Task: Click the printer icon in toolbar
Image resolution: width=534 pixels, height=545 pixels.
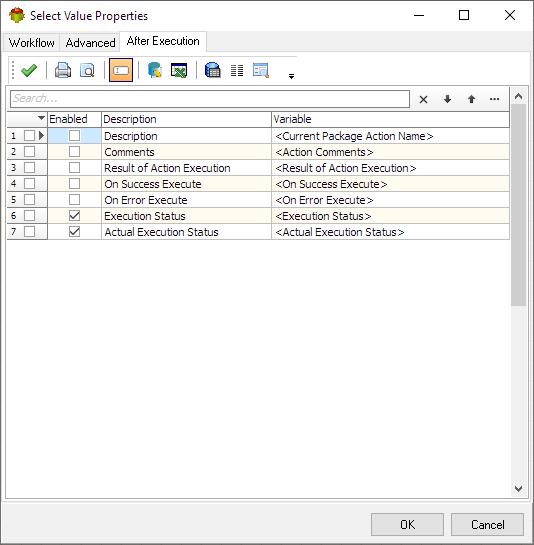Action: 63,70
